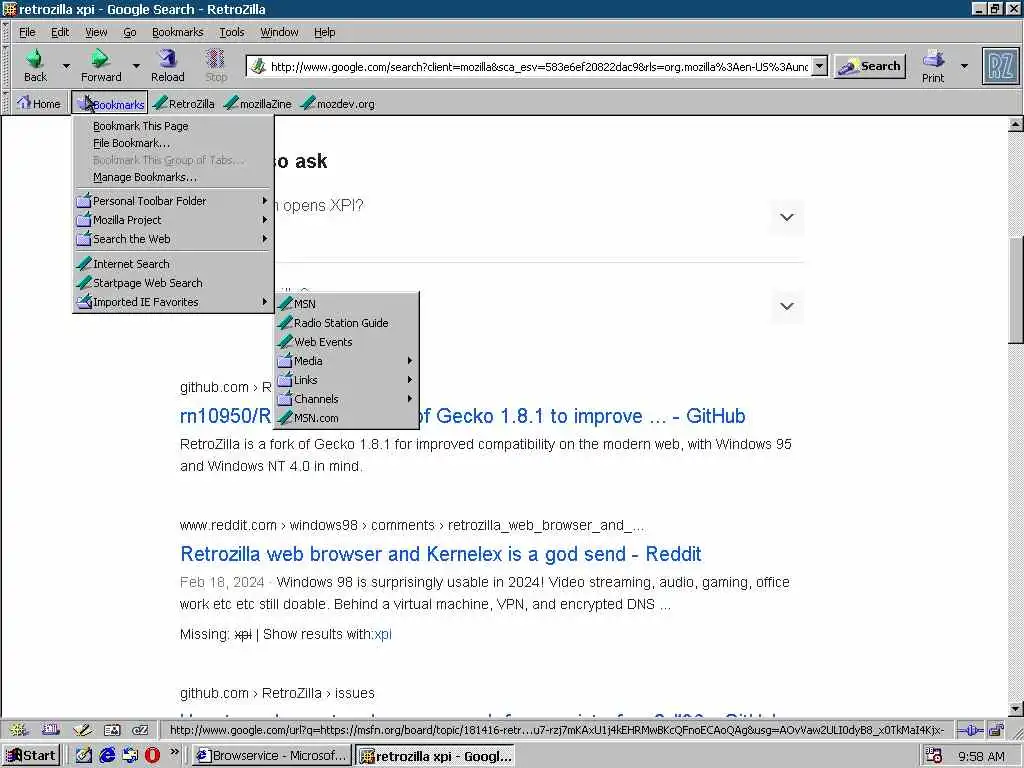The height and width of the screenshot is (768, 1024).
Task: Choose File Bookmark… entry
Action: 172,143
